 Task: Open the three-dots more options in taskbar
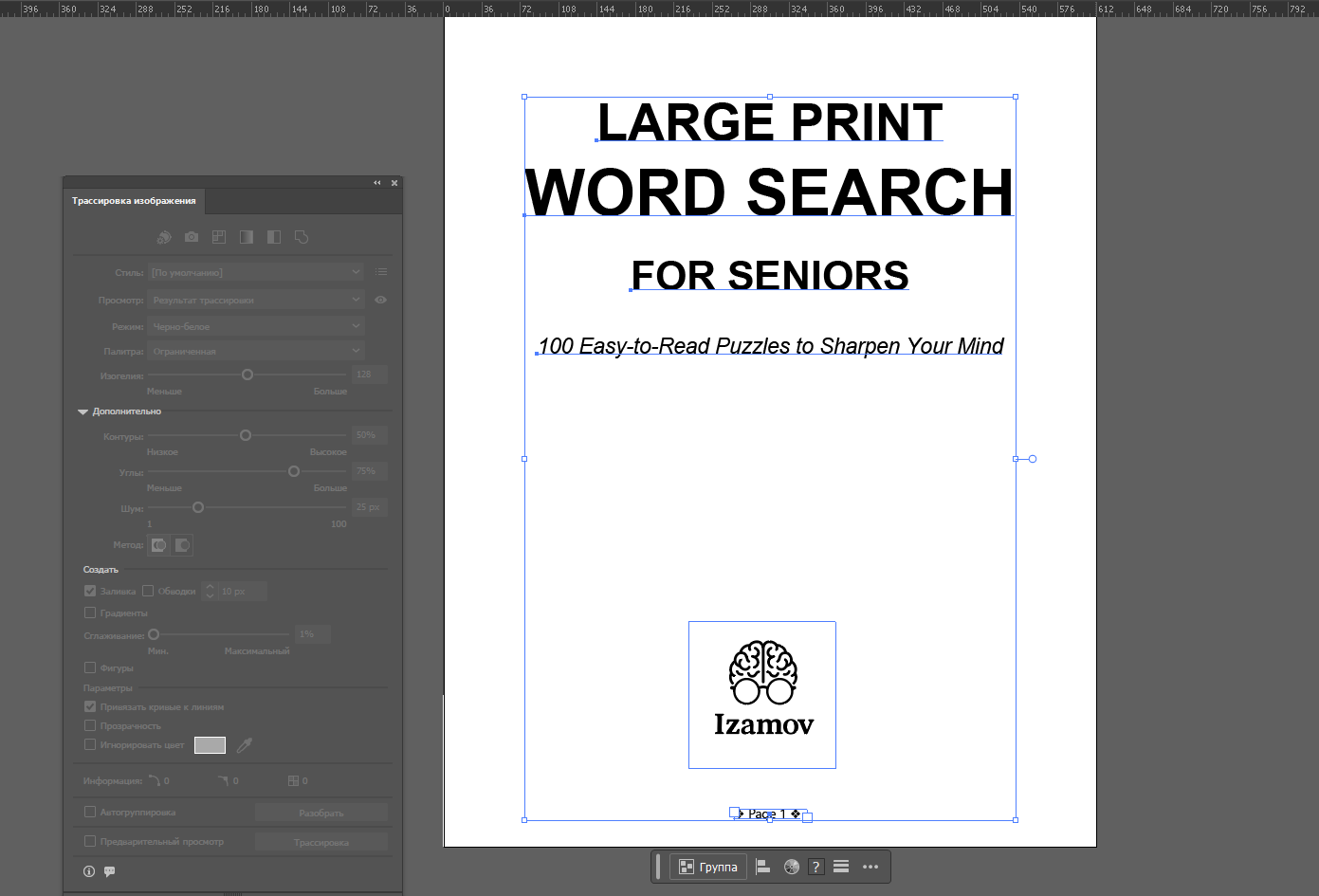point(870,867)
